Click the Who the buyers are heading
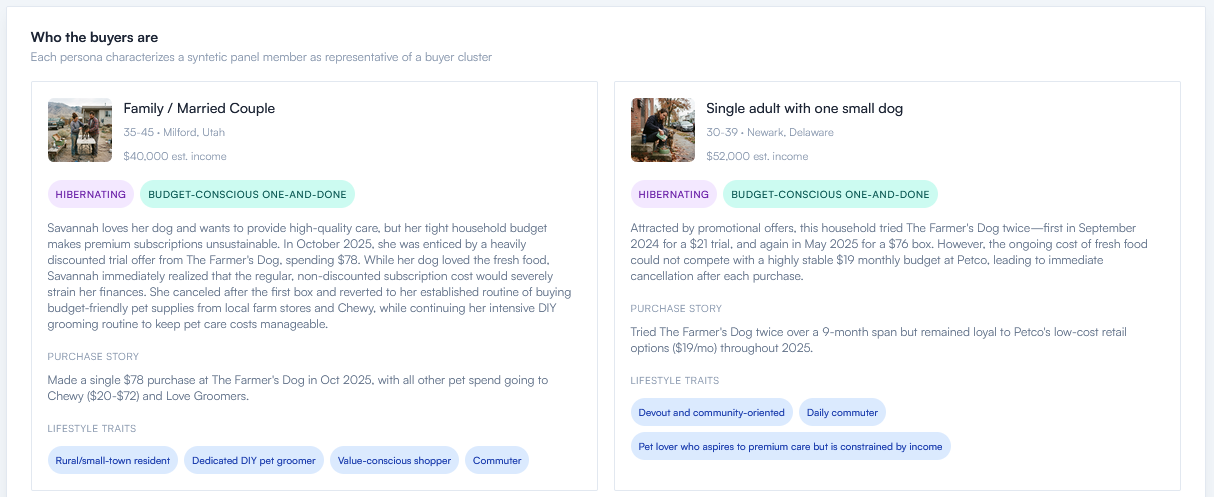1214x497 pixels. pos(94,37)
